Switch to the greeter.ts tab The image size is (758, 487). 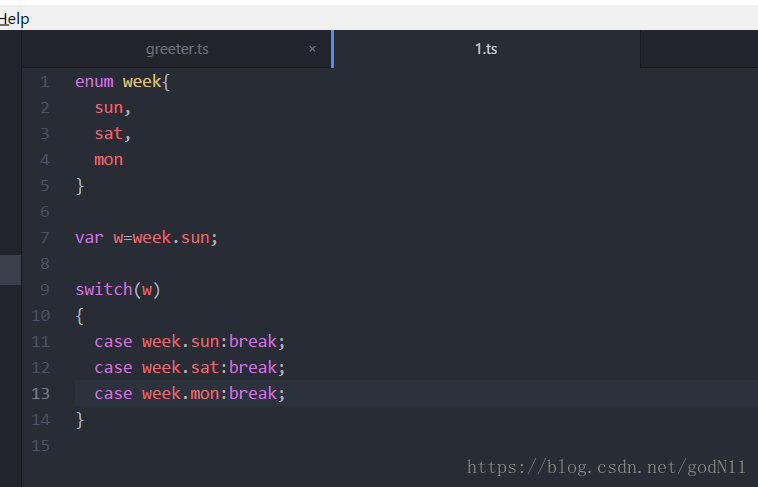(x=177, y=49)
